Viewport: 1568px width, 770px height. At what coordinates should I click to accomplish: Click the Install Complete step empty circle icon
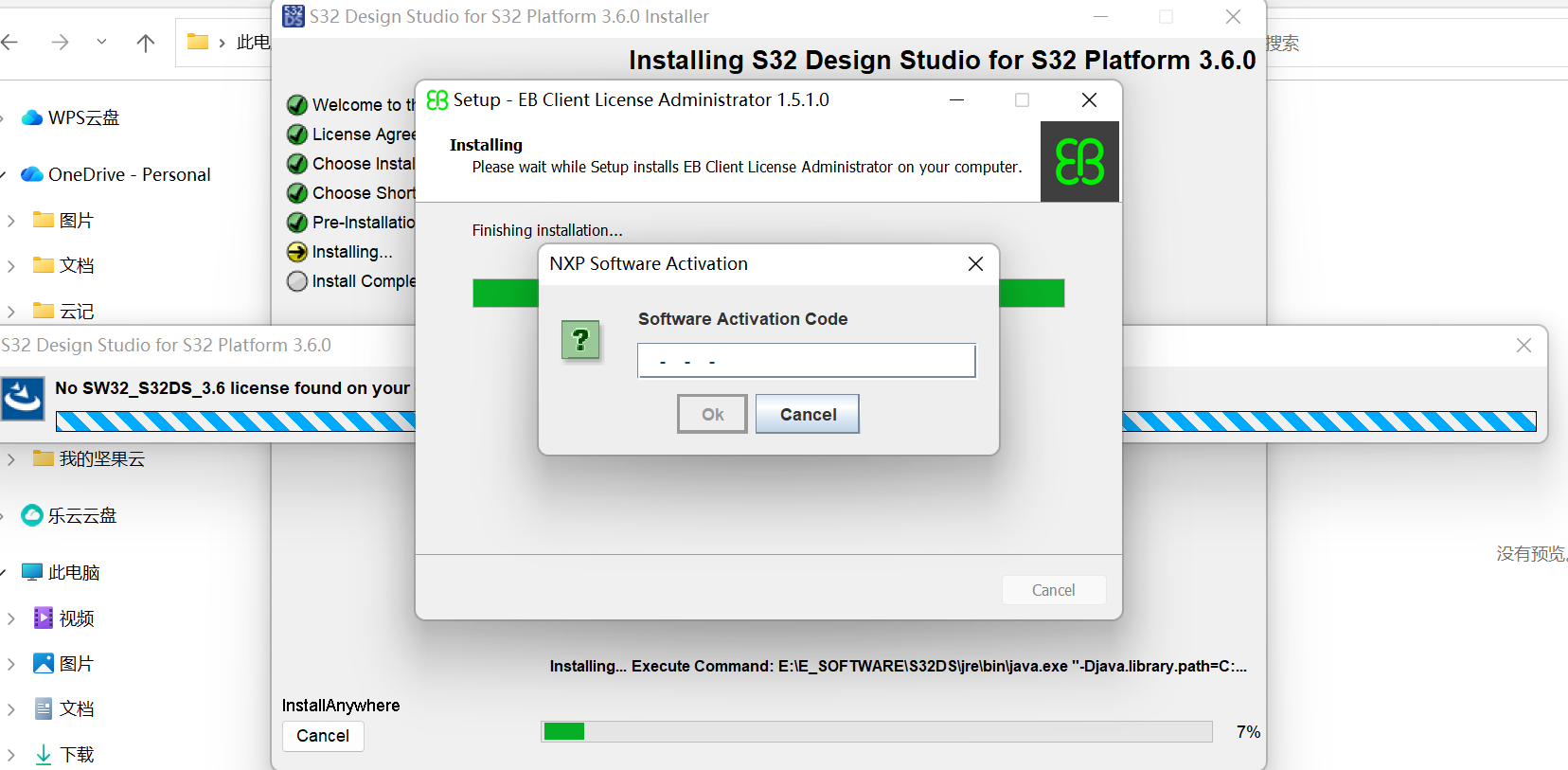[297, 281]
